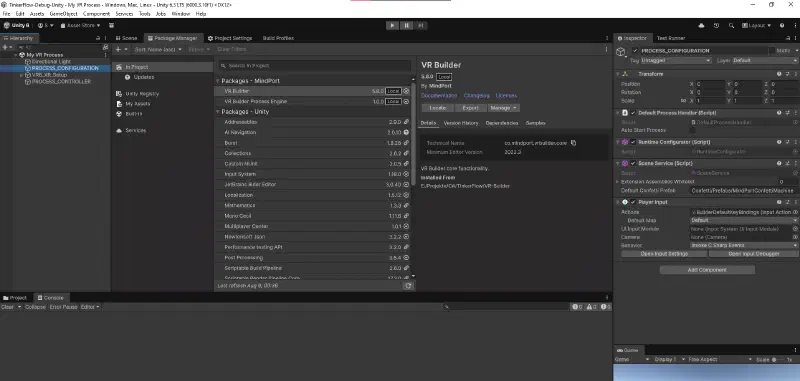
Task: Click the Locate button
Action: point(438,108)
